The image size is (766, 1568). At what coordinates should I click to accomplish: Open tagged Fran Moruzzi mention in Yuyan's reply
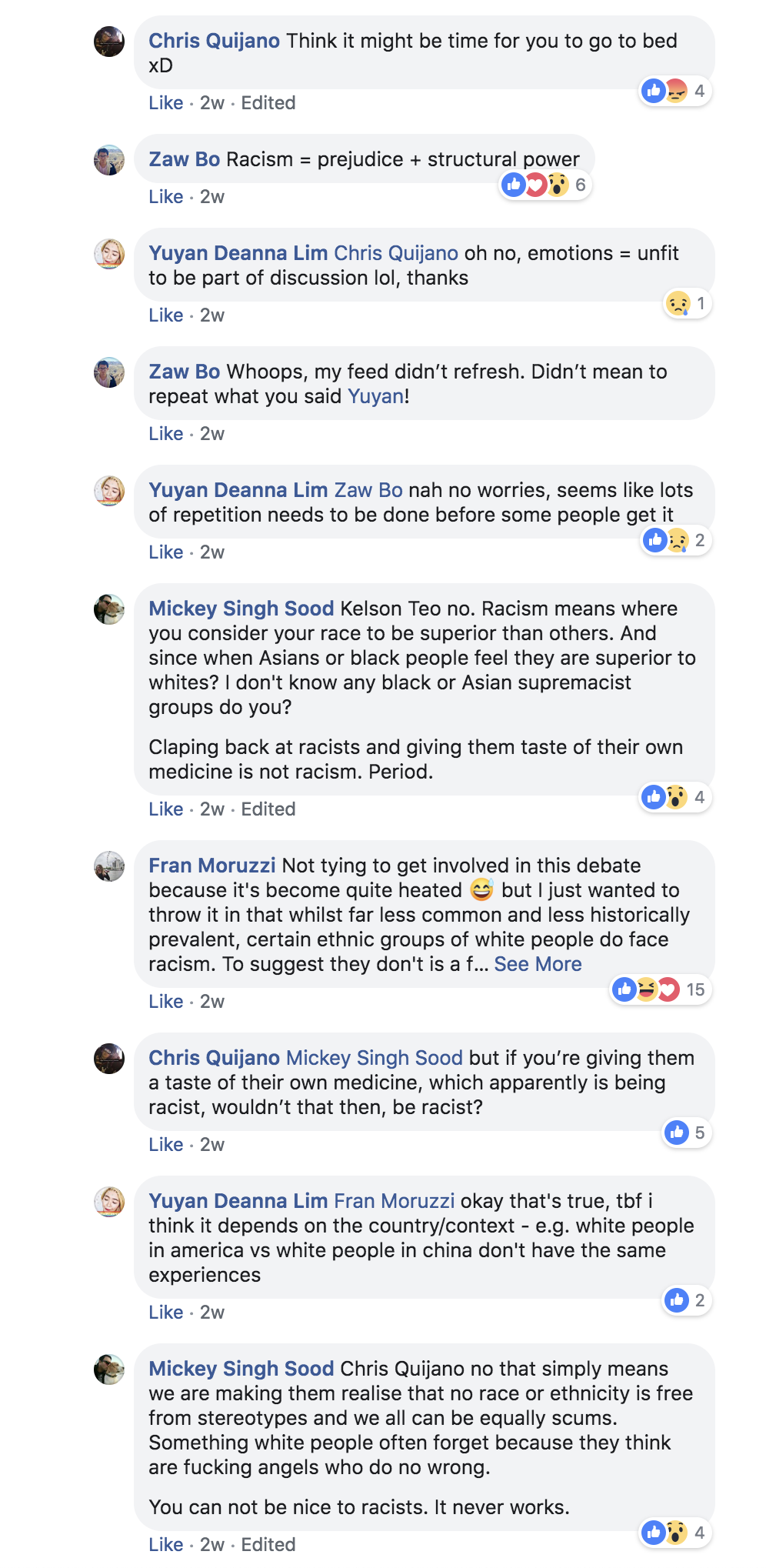tap(395, 1201)
